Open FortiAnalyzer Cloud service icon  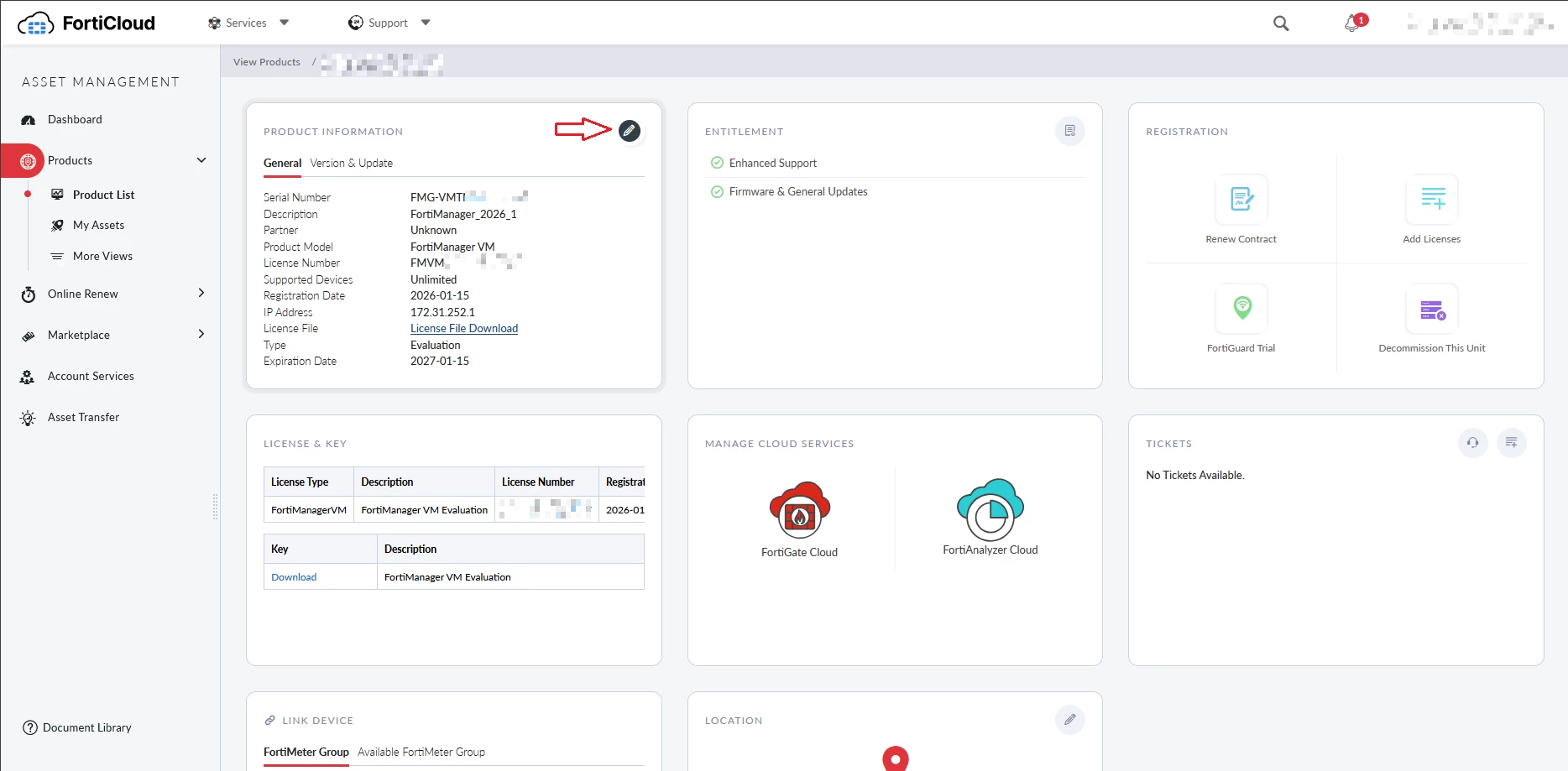click(x=990, y=508)
